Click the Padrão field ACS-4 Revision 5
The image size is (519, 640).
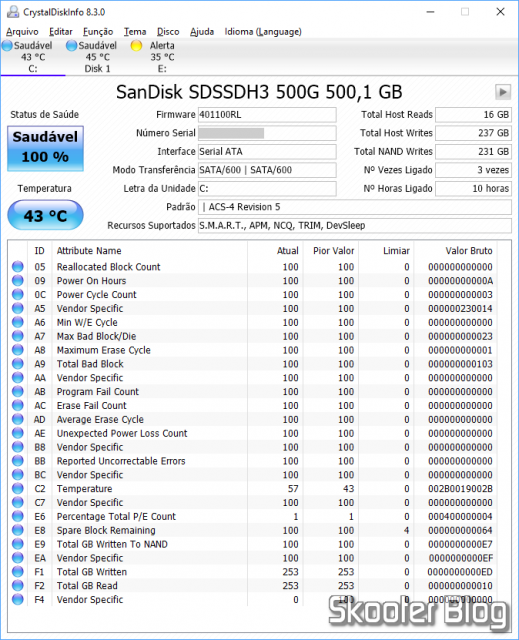point(355,207)
